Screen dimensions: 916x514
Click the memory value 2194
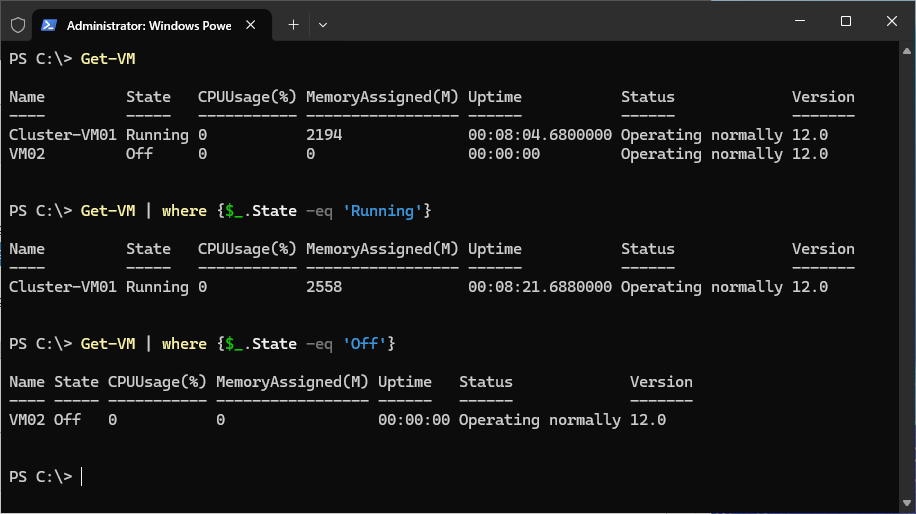pyautogui.click(x=324, y=135)
